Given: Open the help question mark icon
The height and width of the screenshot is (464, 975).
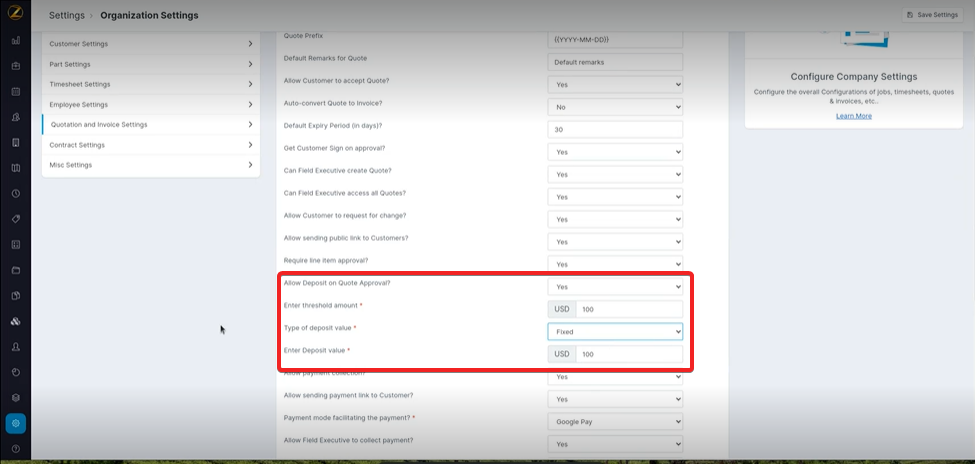Looking at the screenshot, I should [16, 448].
